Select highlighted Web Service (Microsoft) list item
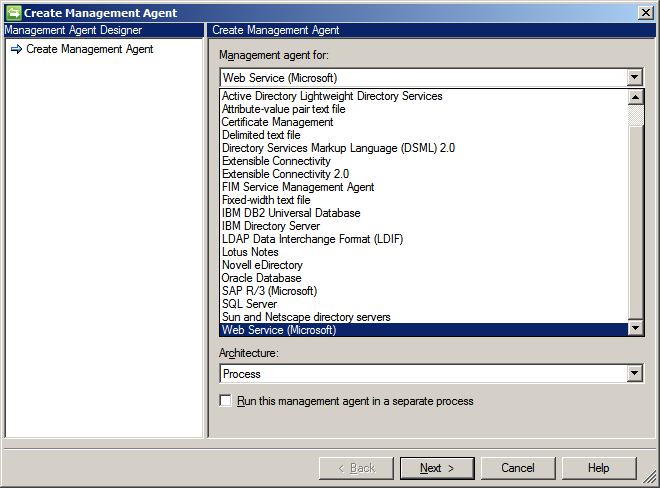Image resolution: width=660 pixels, height=488 pixels. [424, 330]
